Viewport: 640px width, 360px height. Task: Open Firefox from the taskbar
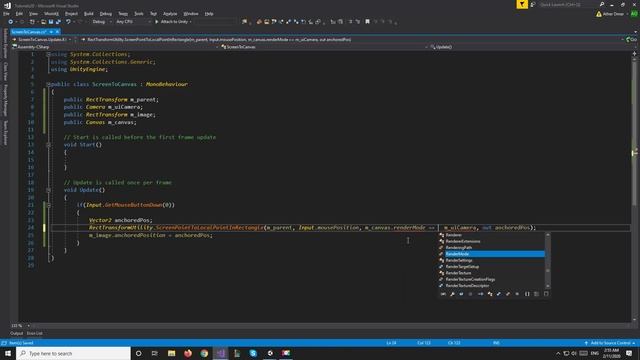[188, 353]
